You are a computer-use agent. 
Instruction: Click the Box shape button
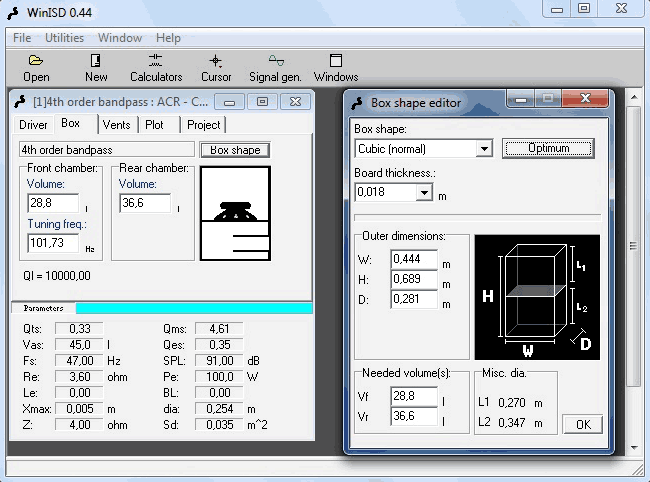click(234, 150)
